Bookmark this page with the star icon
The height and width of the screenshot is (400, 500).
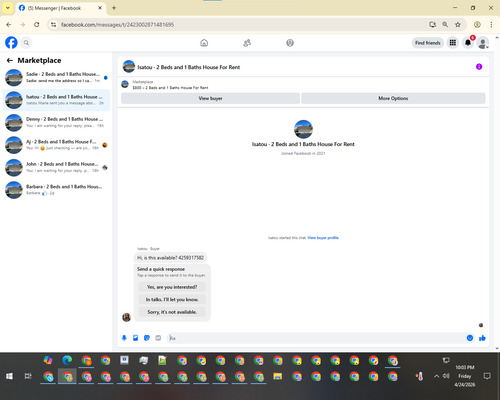click(458, 25)
